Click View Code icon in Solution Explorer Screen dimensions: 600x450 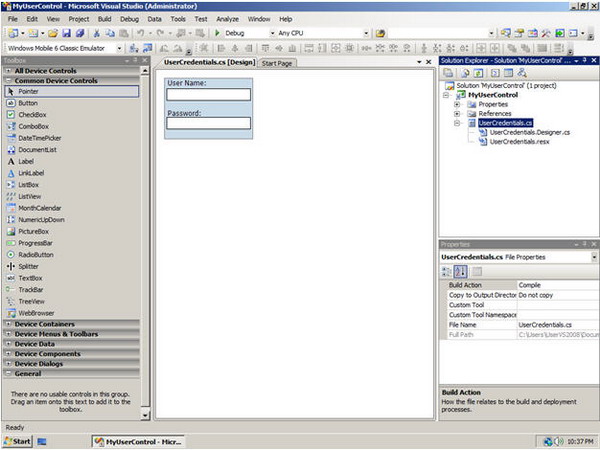point(495,73)
